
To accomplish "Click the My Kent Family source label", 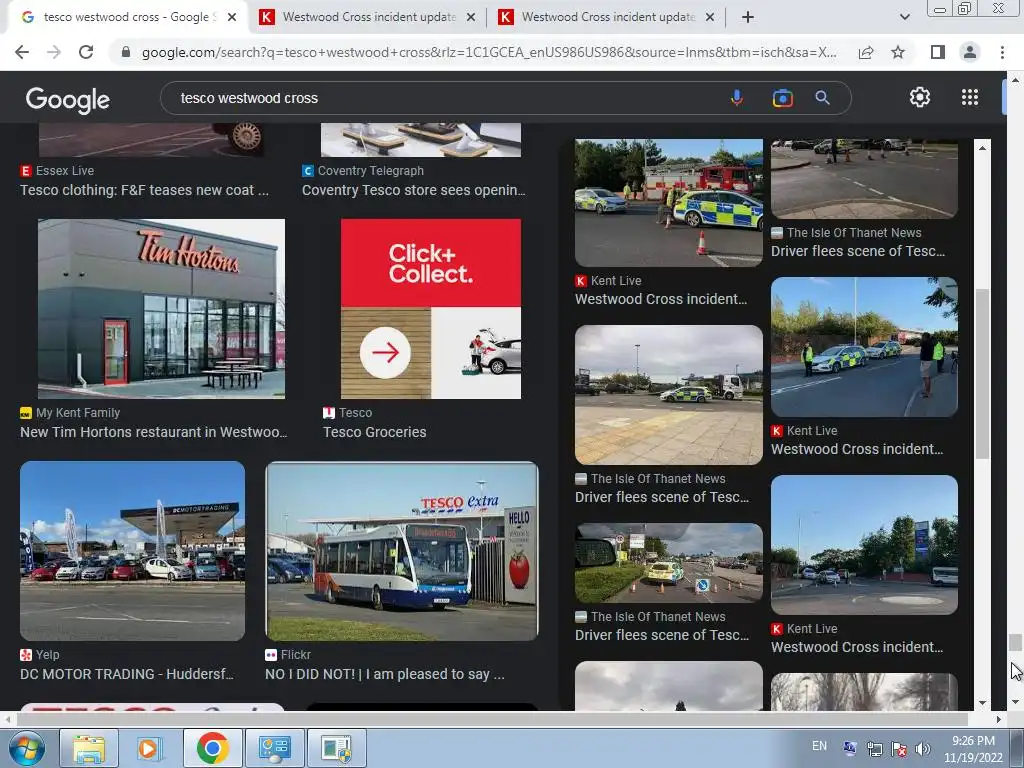I will [78, 413].
